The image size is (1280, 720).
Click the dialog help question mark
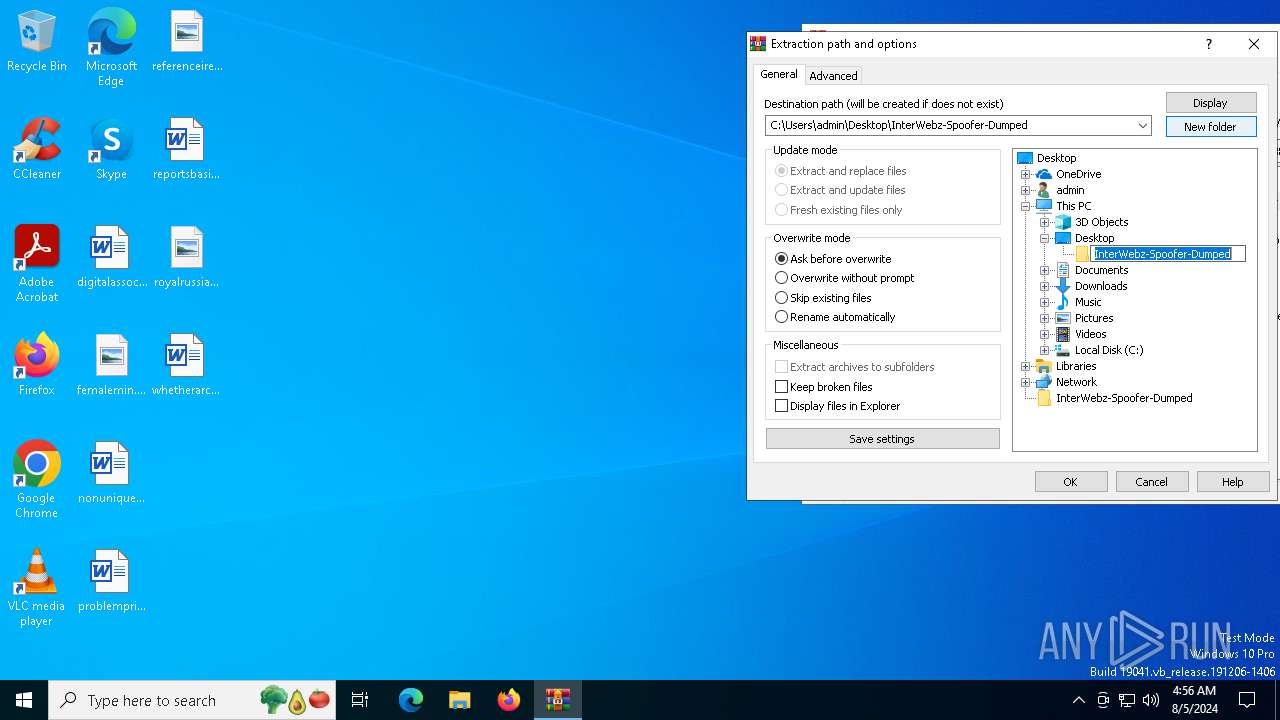[1208, 44]
